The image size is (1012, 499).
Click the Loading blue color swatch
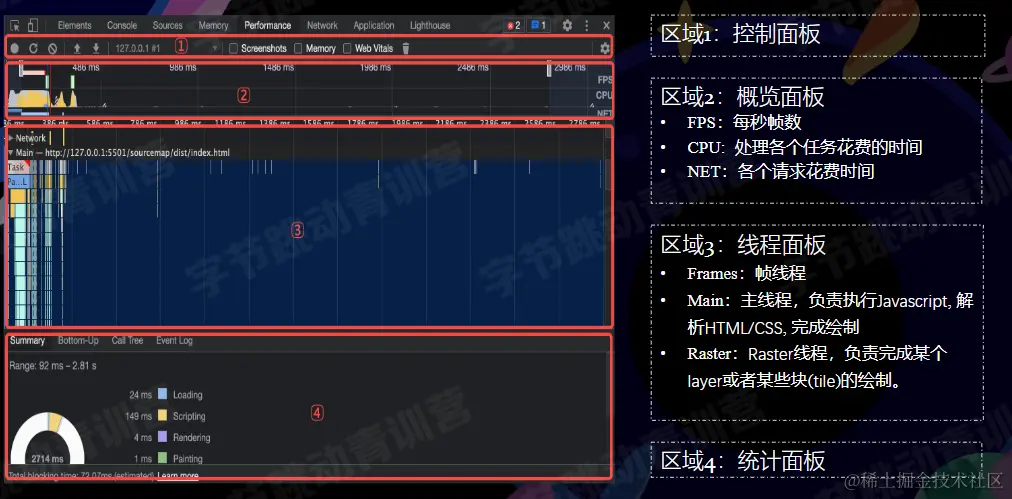(163, 394)
